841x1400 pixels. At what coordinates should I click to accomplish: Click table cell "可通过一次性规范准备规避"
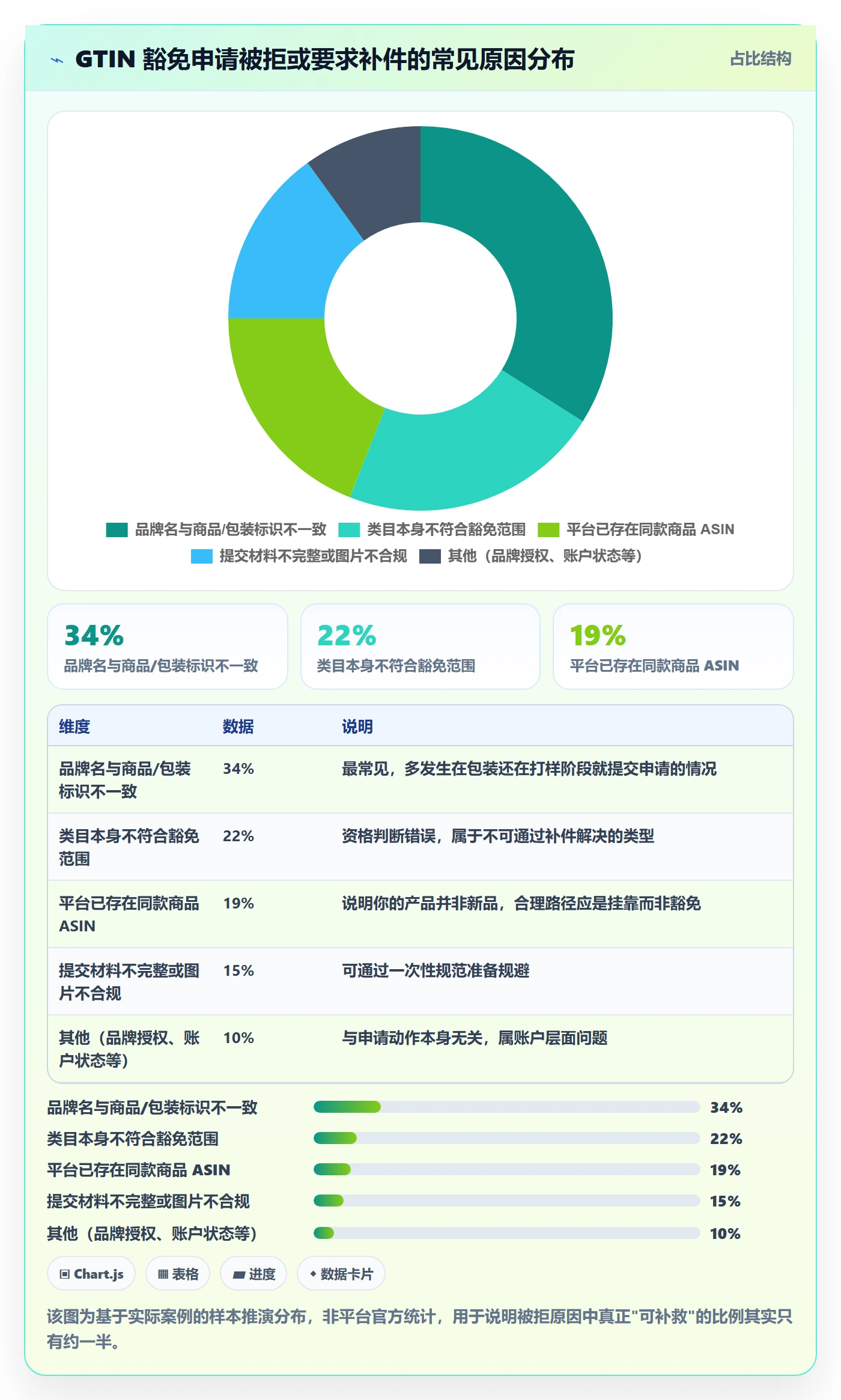[x=436, y=971]
